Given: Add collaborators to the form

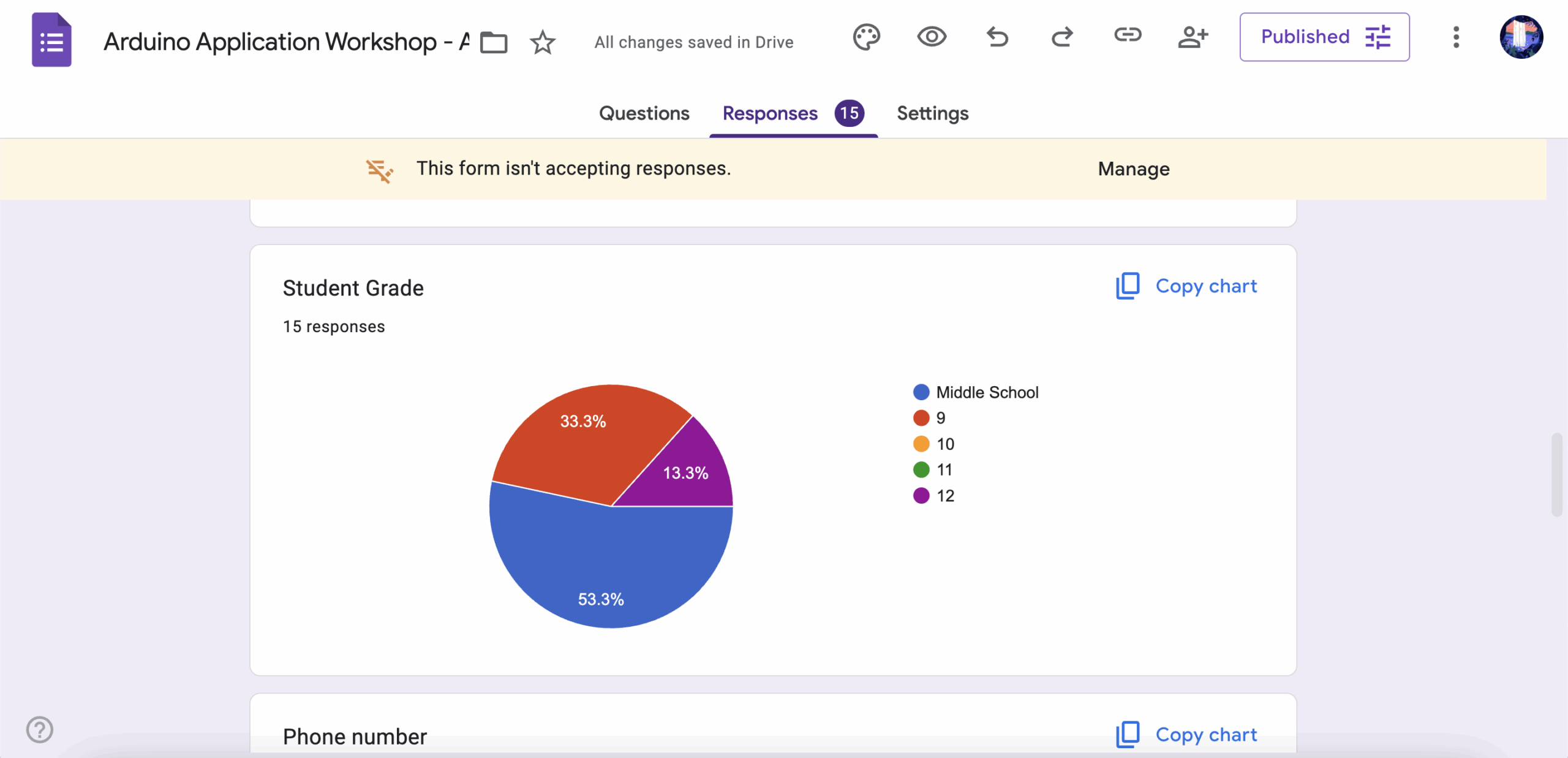Looking at the screenshot, I should pyautogui.click(x=1193, y=37).
